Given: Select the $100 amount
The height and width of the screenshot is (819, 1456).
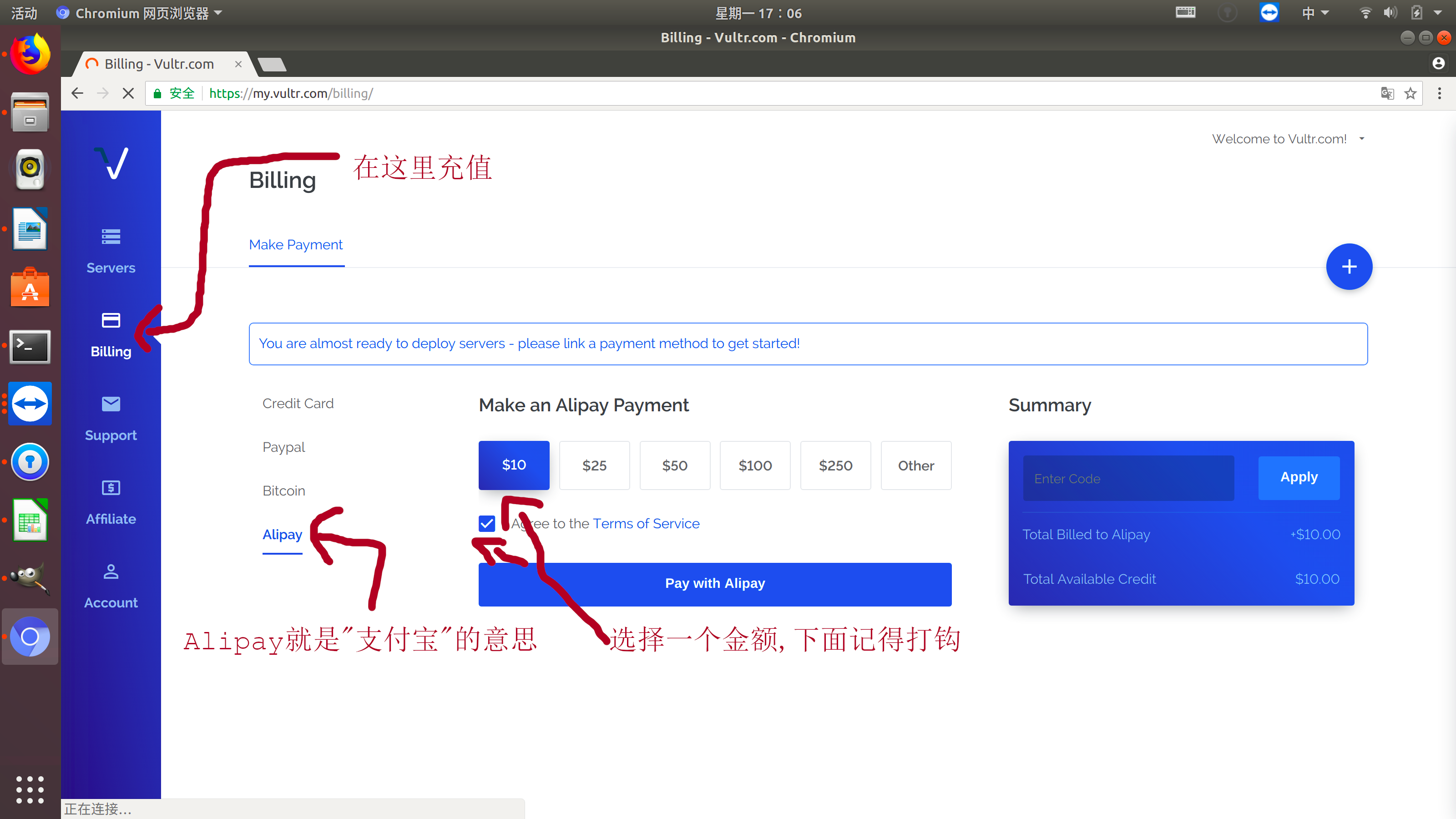Looking at the screenshot, I should click(x=754, y=465).
